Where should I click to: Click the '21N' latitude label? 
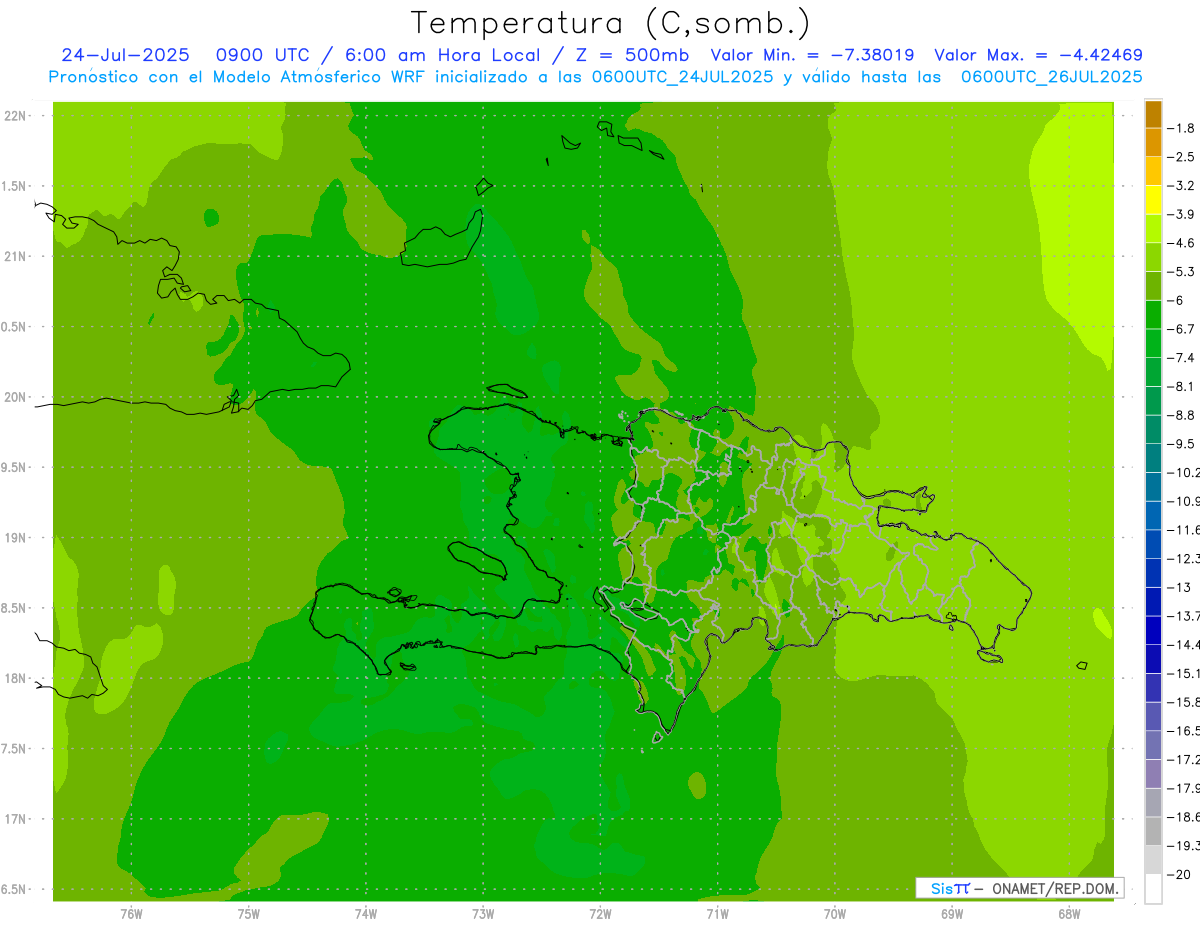[16, 257]
